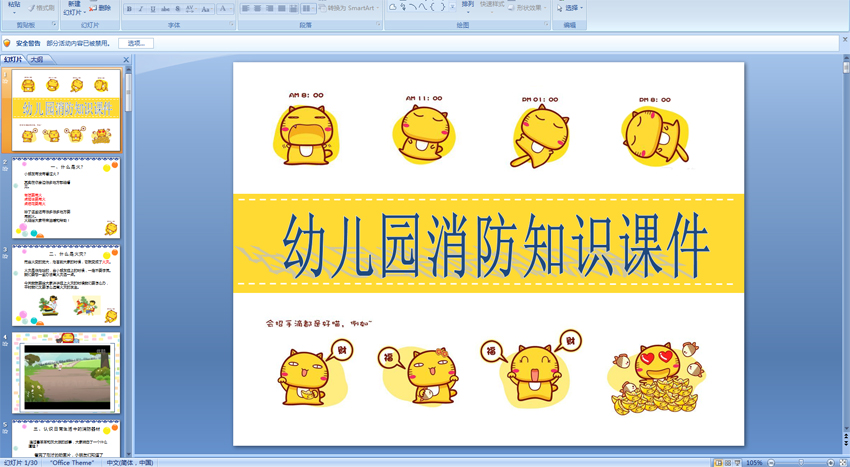The width and height of the screenshot is (850, 467).
Task: Open font color A dropdown
Action: (225, 9)
